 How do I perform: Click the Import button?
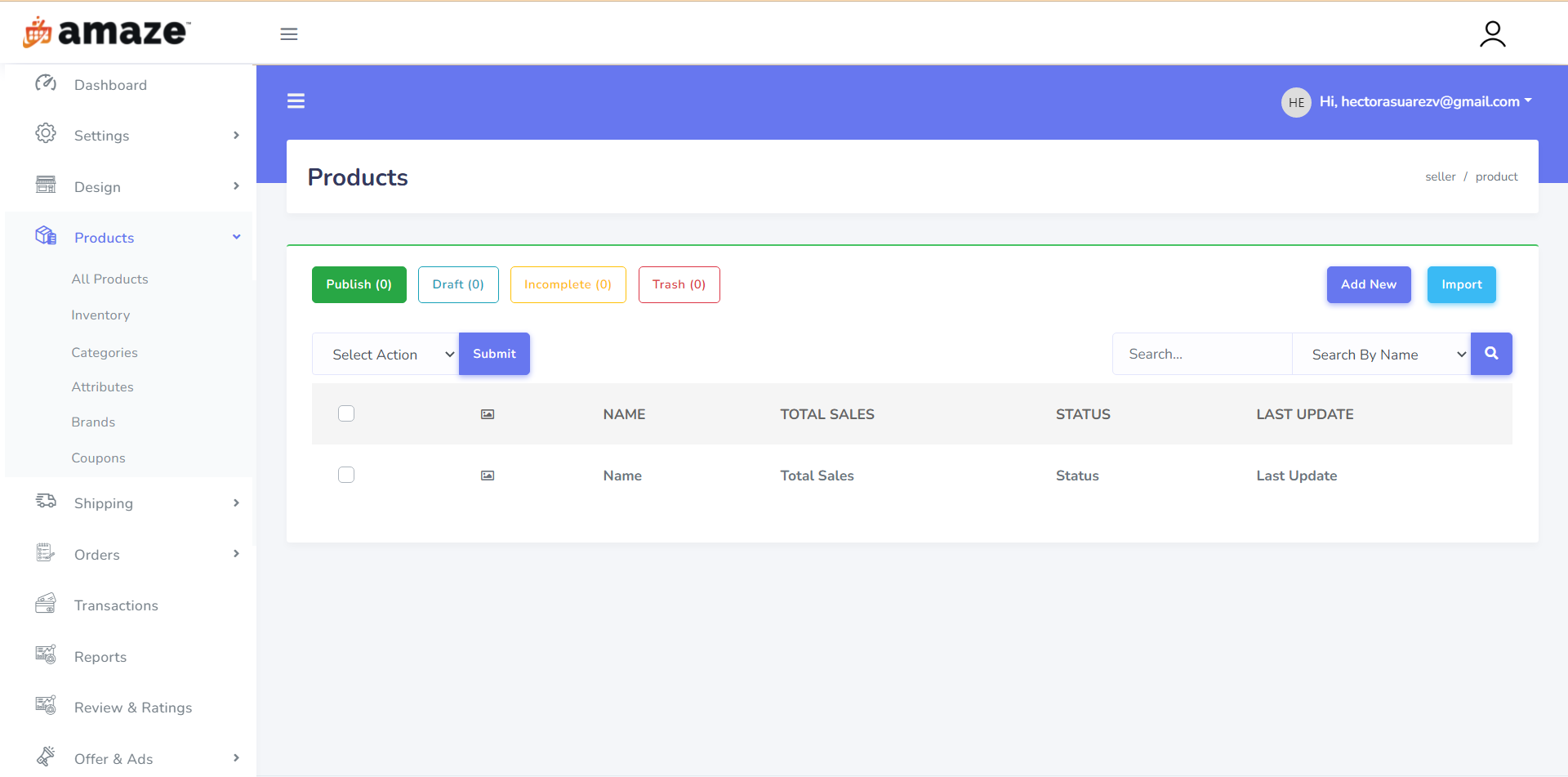(1462, 284)
